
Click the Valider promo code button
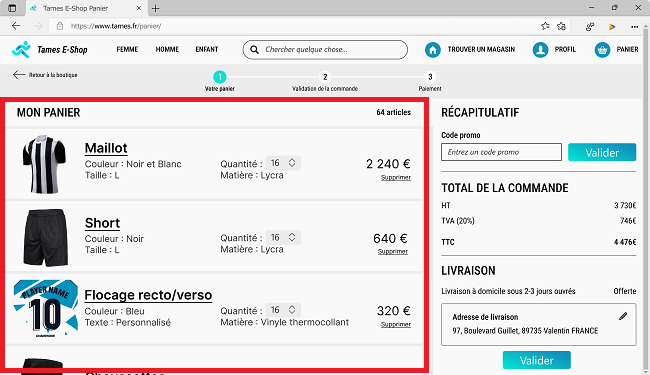pos(602,152)
